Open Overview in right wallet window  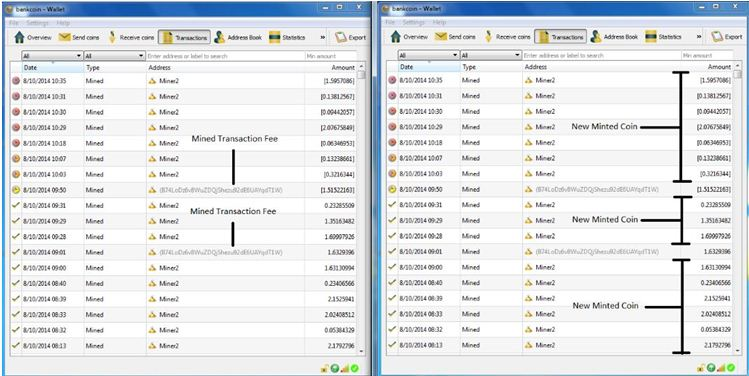coord(409,37)
